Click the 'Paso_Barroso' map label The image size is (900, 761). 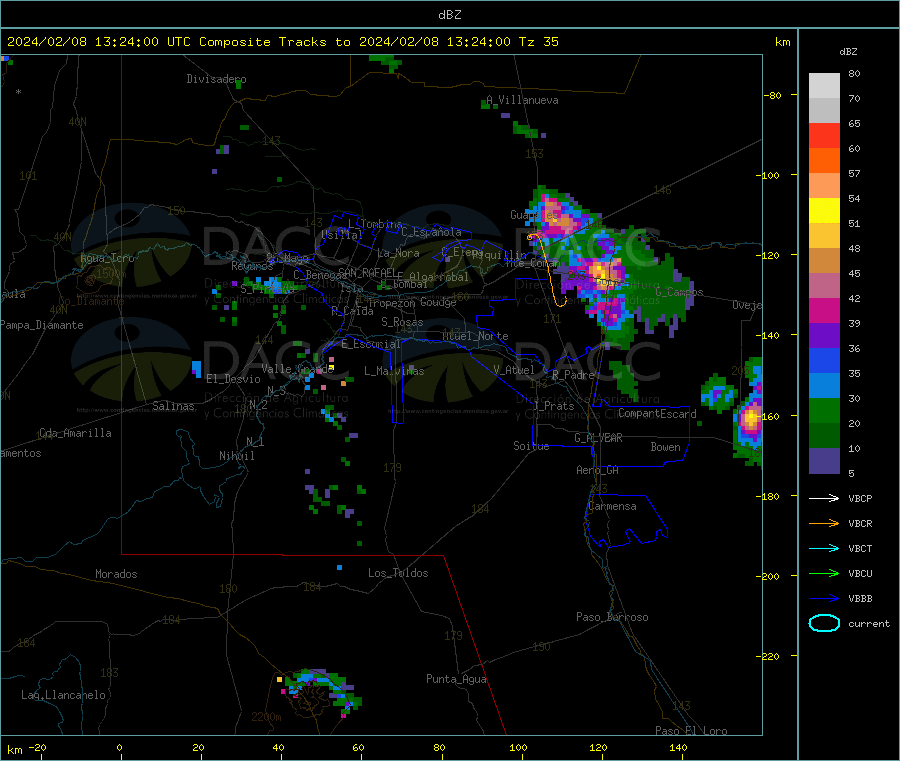612,617
